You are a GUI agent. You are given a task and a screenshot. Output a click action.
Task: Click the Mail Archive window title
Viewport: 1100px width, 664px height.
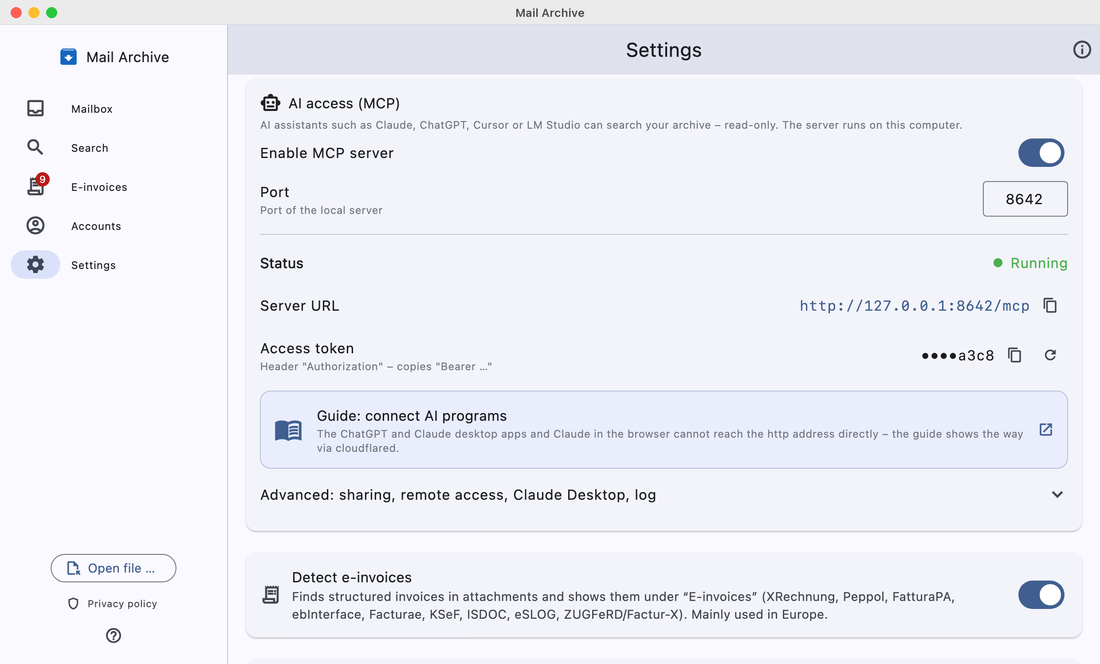(549, 13)
